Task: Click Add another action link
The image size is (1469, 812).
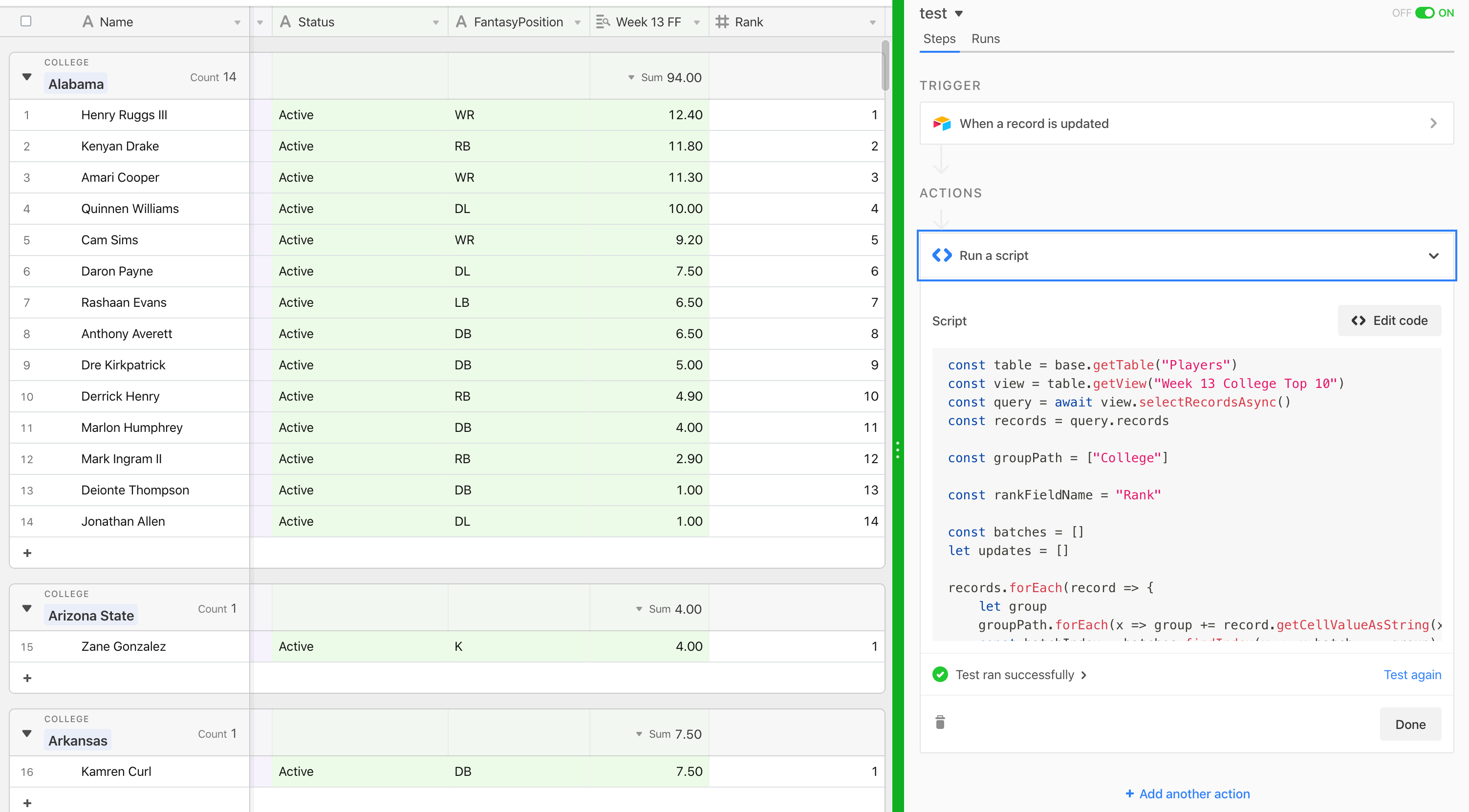Action: click(1188, 794)
